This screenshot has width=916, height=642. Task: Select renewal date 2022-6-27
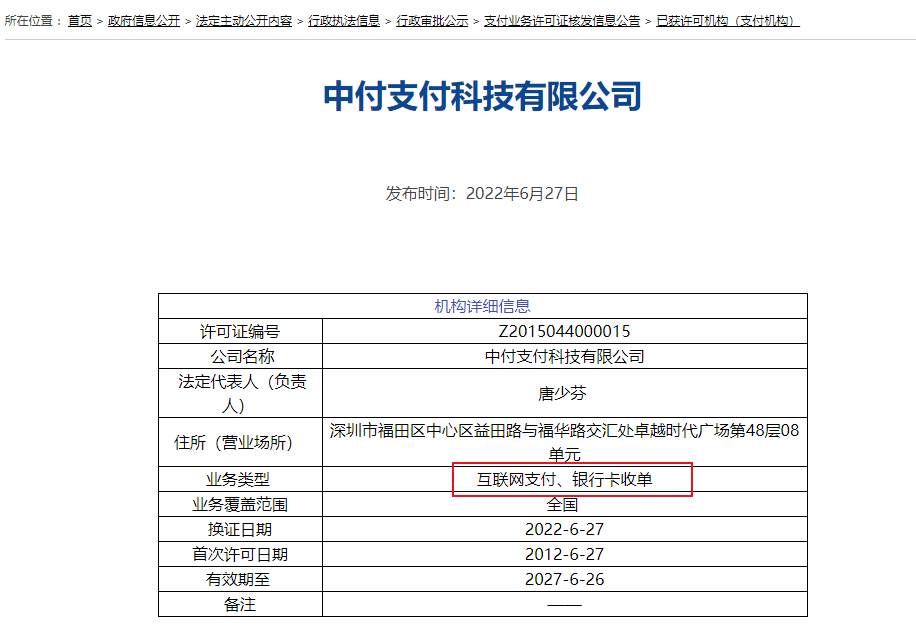click(564, 529)
